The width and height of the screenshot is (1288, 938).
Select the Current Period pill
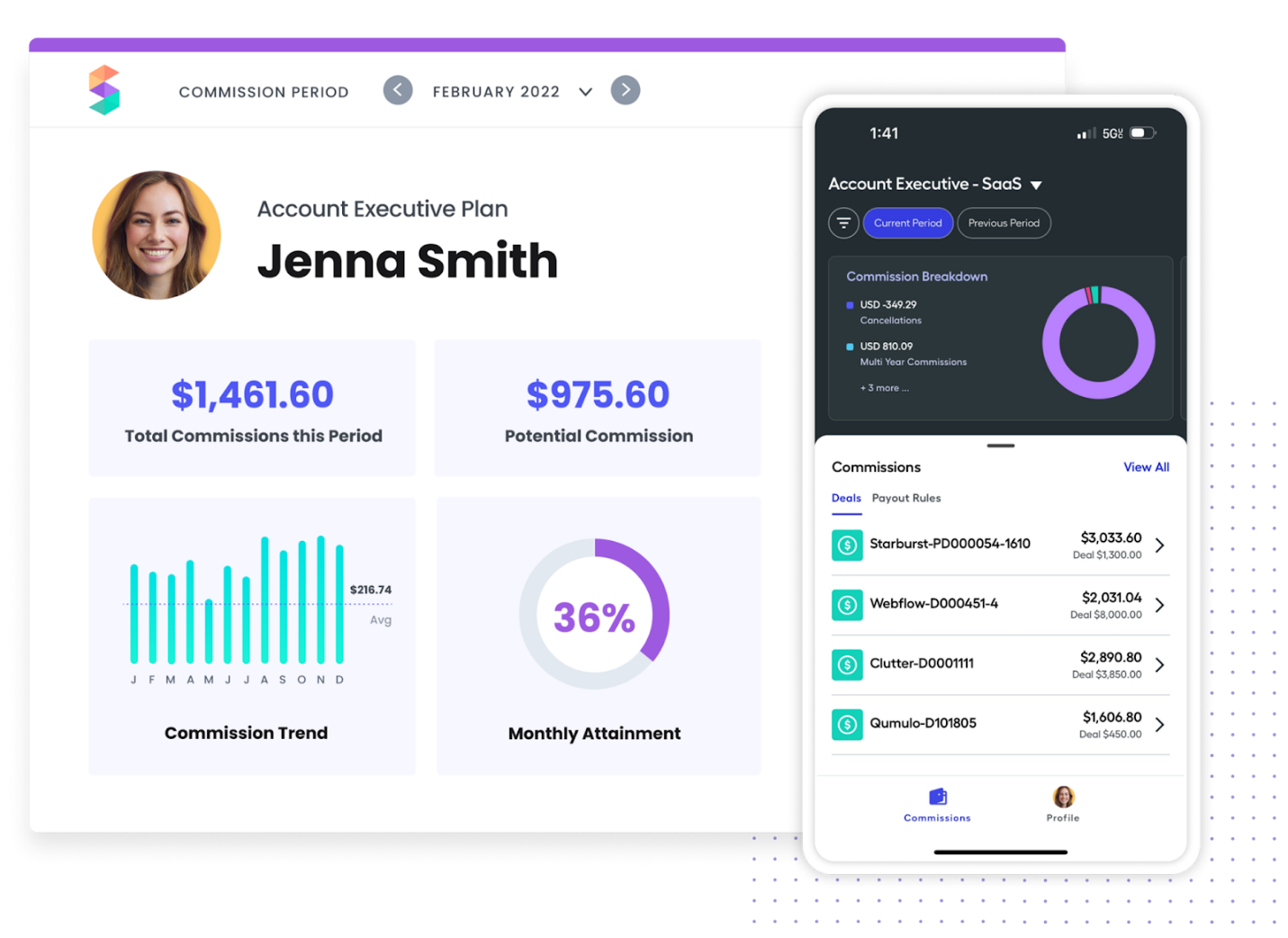(907, 223)
